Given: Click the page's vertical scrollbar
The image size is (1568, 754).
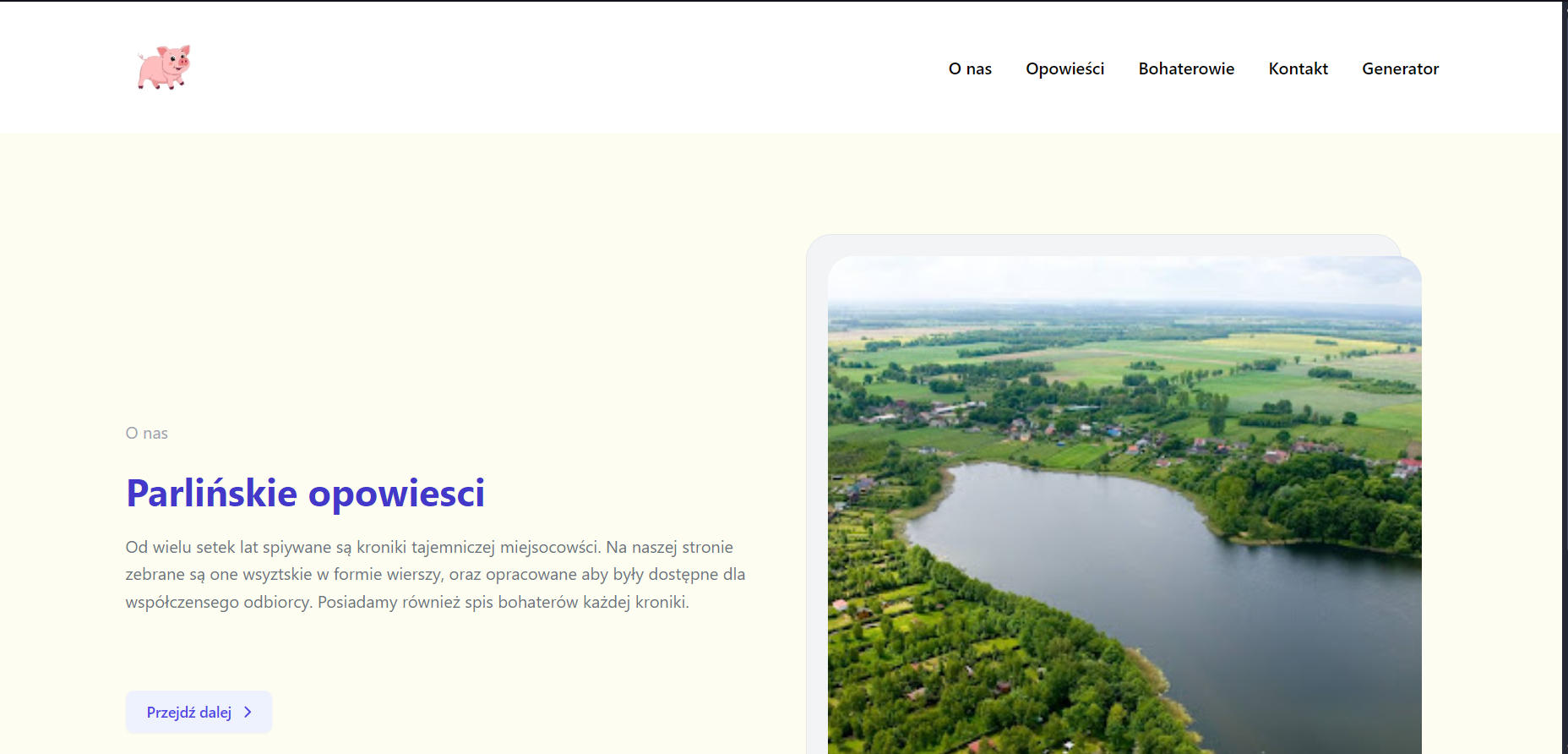Looking at the screenshot, I should point(1565,338).
